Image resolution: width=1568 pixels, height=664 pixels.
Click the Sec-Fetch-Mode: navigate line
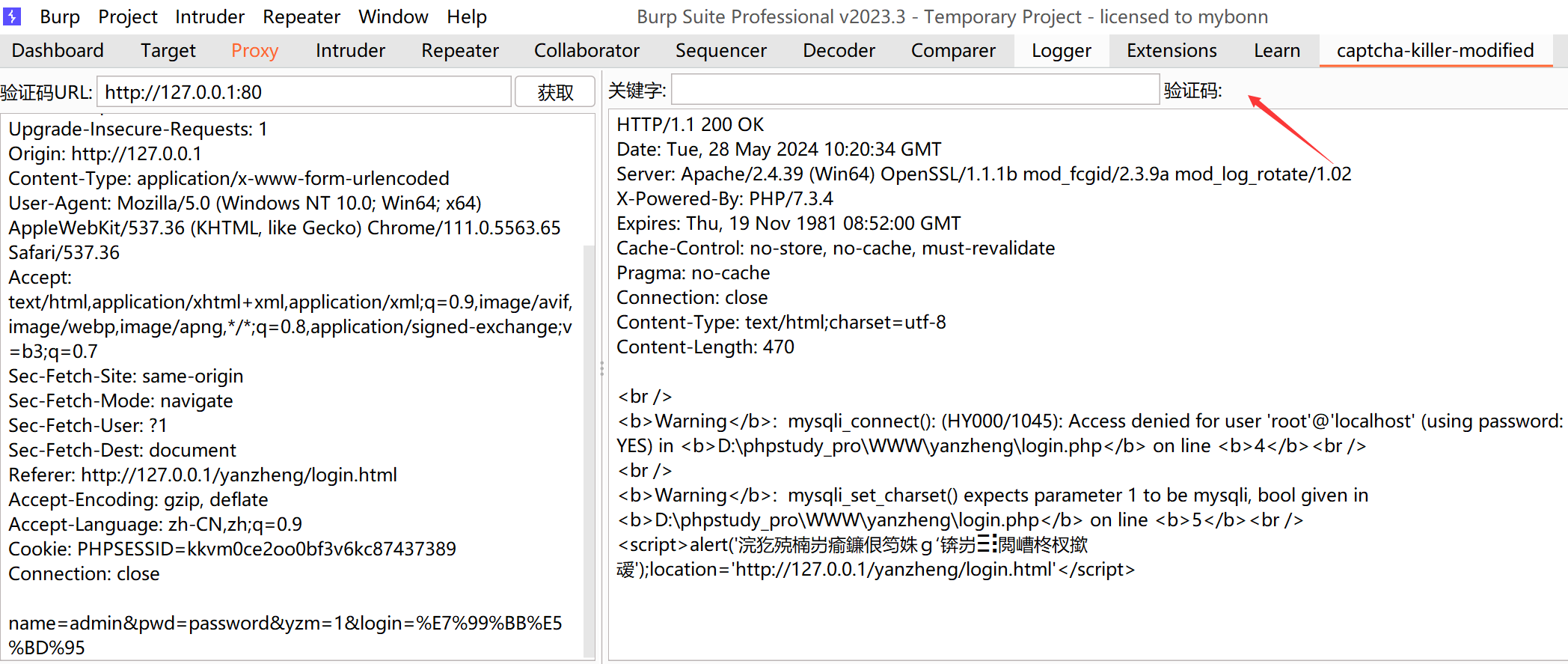[x=120, y=400]
